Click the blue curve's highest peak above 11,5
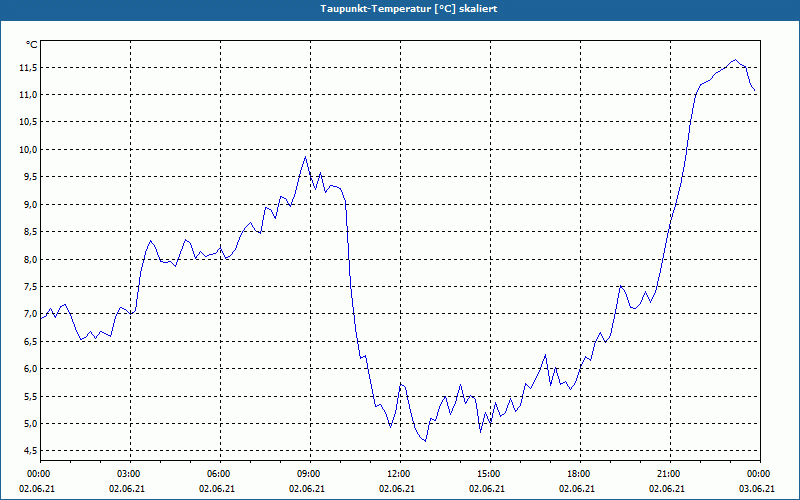The image size is (800, 500). [x=735, y=60]
